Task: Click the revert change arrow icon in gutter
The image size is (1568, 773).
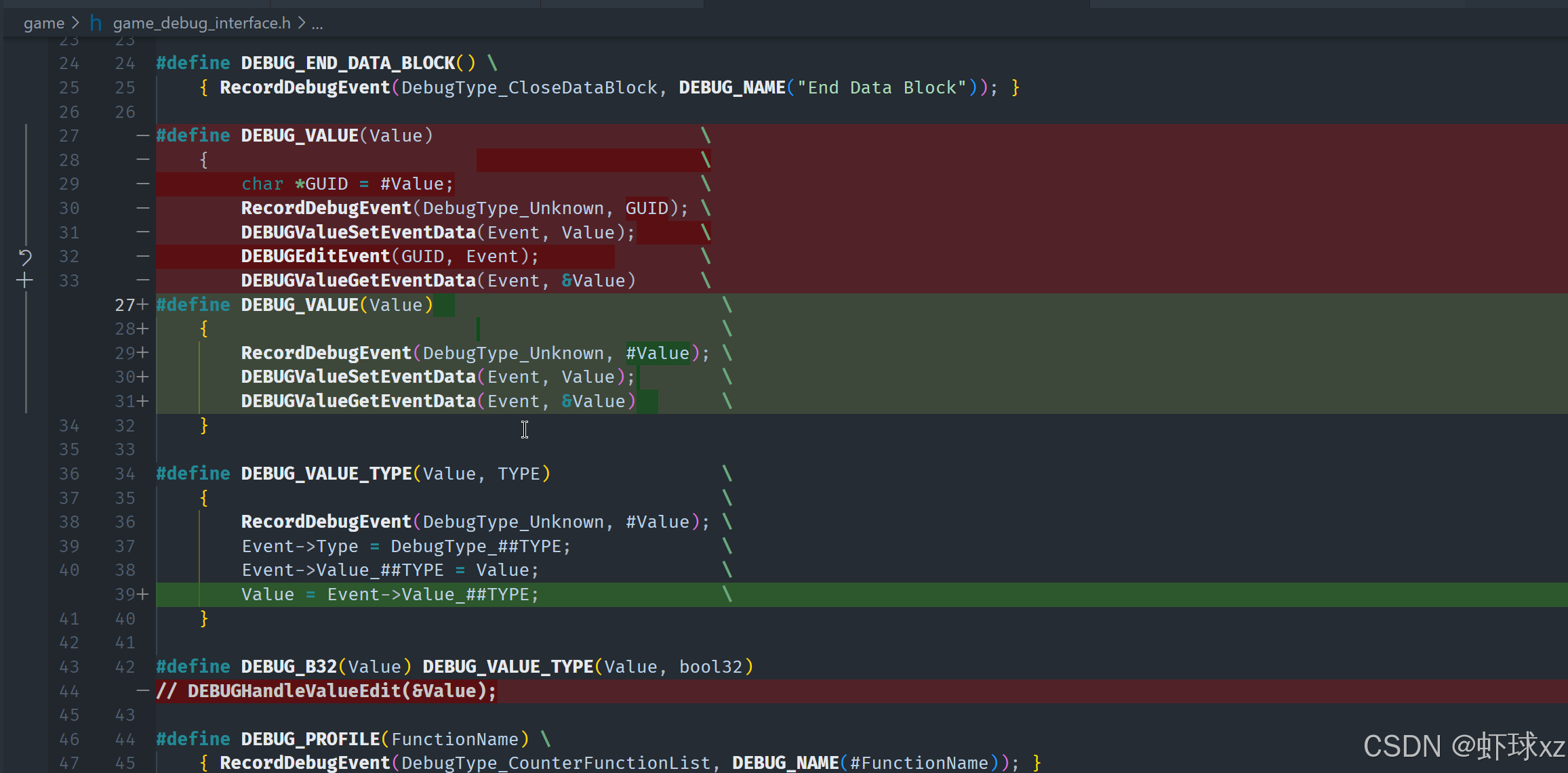Action: click(x=25, y=257)
